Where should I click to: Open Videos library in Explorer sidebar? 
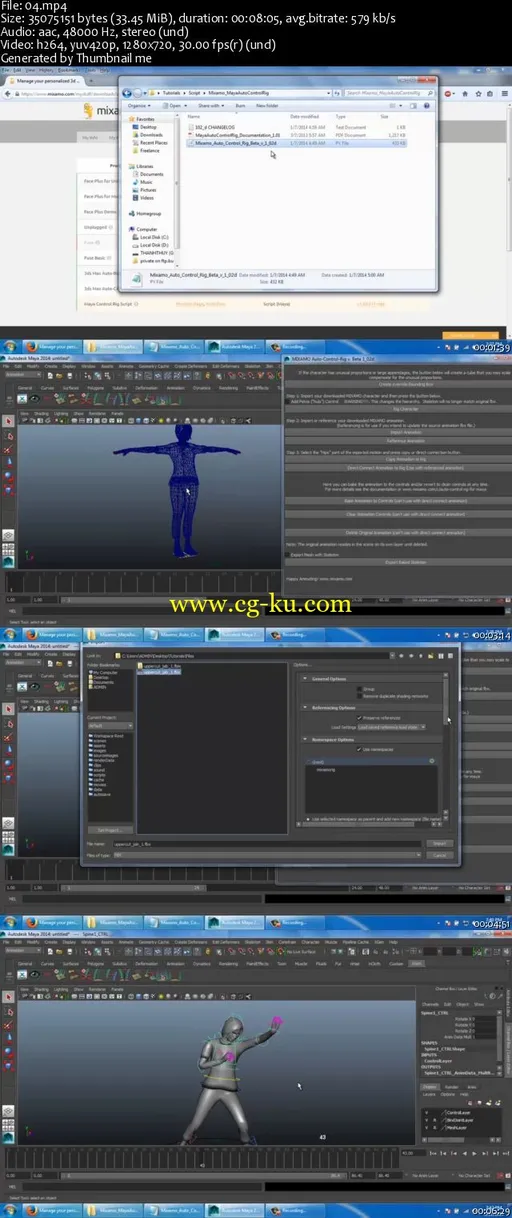tap(147, 197)
